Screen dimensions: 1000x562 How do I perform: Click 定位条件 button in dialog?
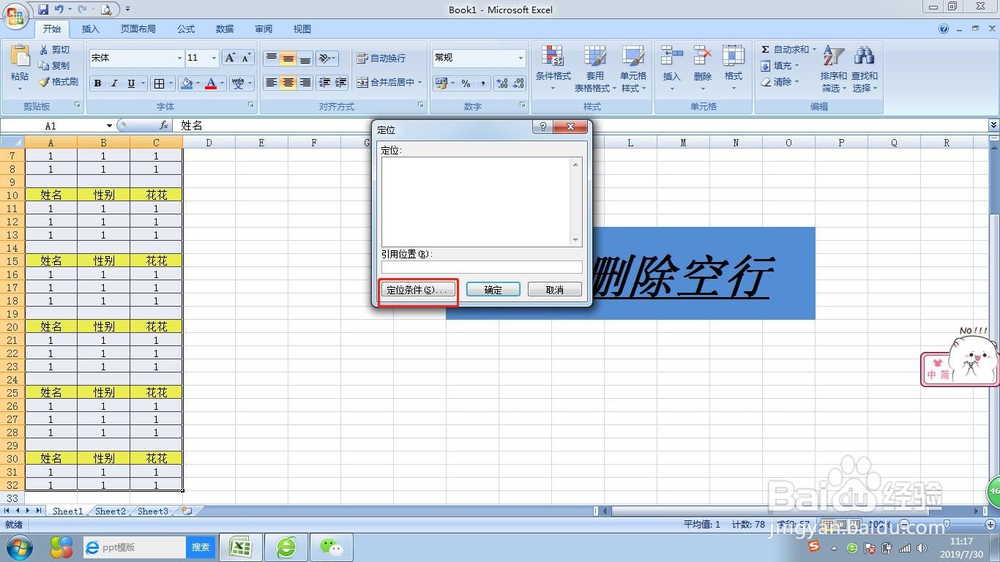tap(418, 290)
